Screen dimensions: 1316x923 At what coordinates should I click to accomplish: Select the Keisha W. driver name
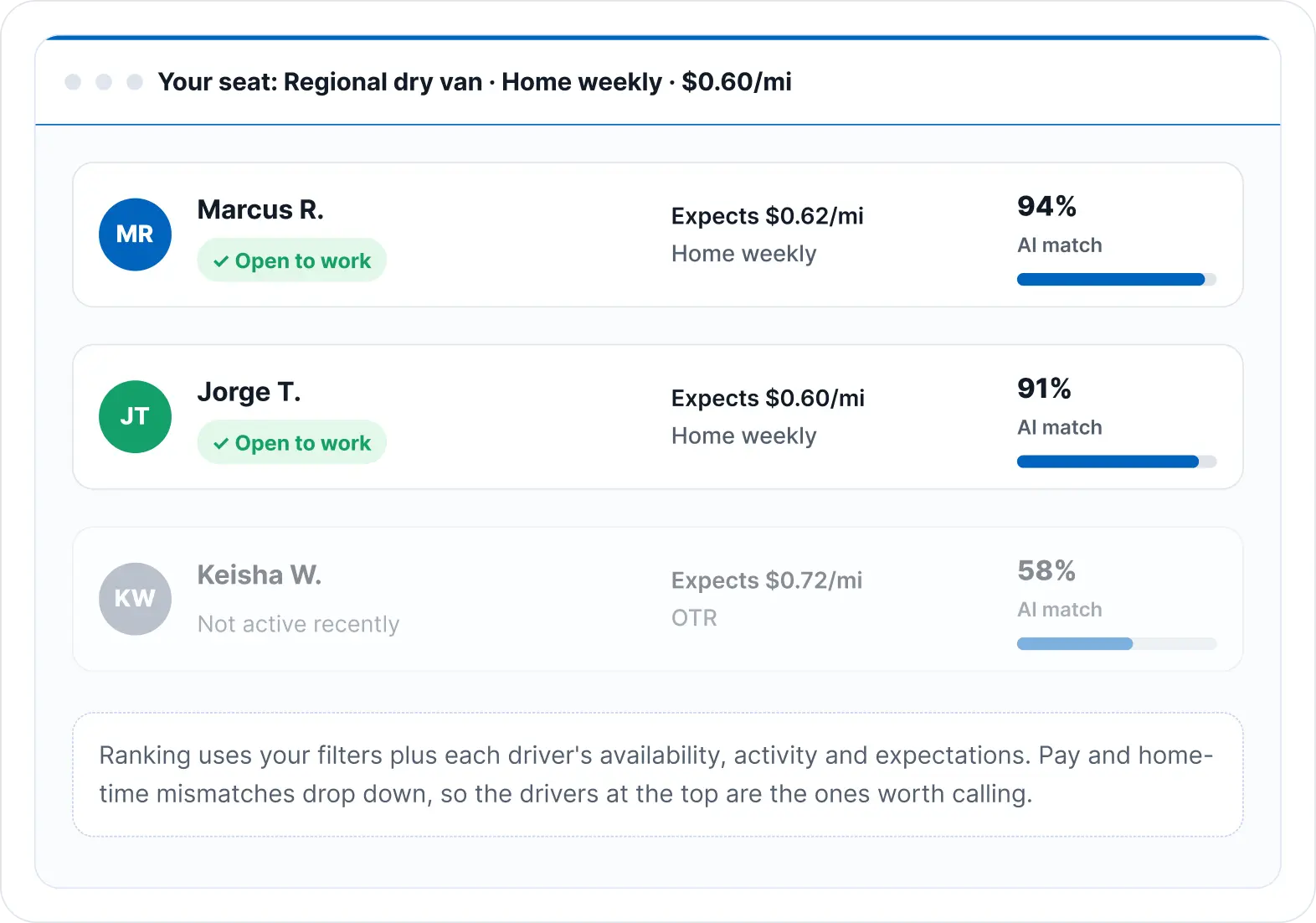(260, 575)
